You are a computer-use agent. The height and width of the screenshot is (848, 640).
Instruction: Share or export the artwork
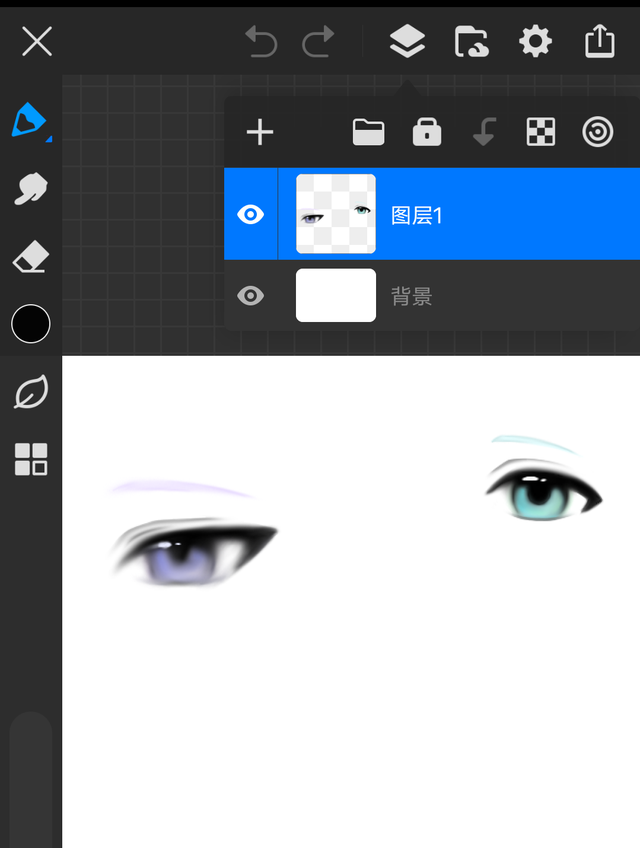click(599, 42)
